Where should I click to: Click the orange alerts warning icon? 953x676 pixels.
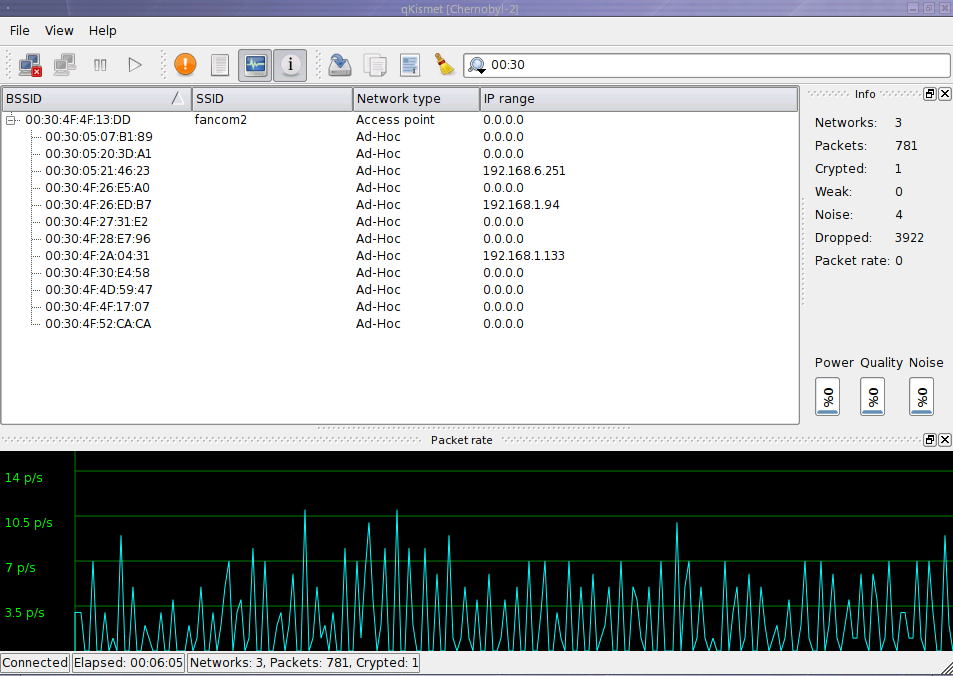[185, 65]
